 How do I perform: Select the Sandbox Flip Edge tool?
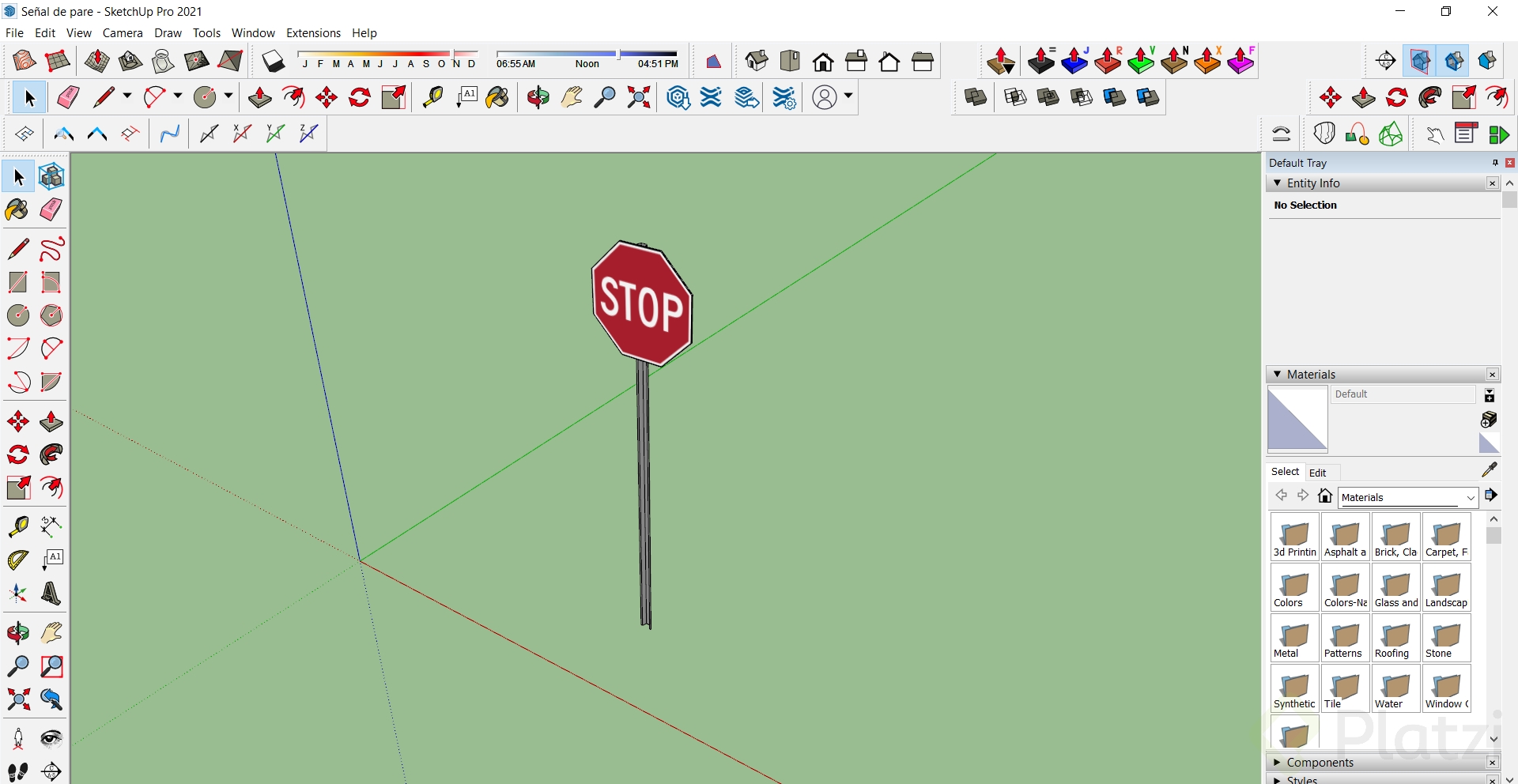230,61
